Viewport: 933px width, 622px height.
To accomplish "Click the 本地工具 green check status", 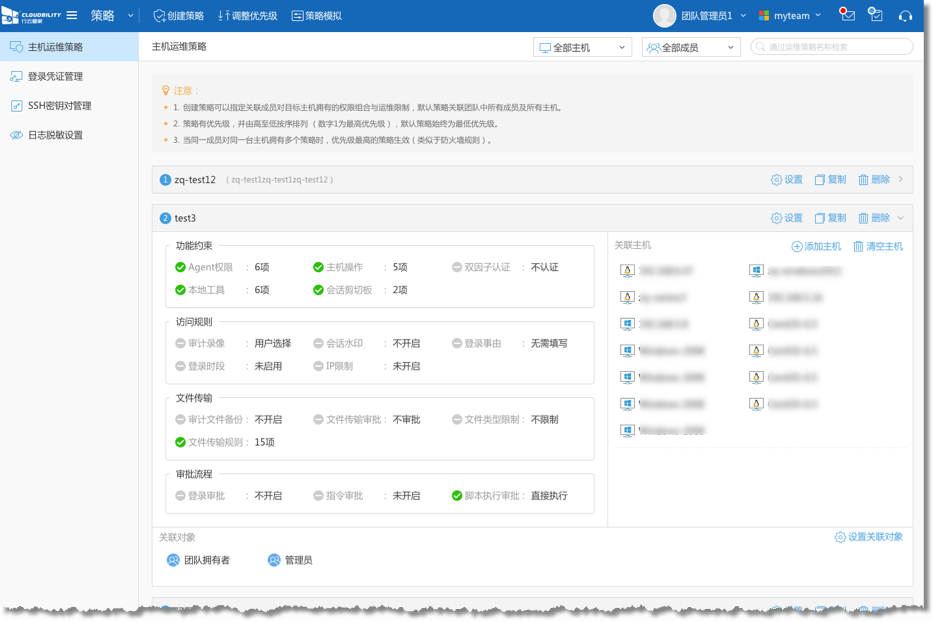I will click(x=180, y=290).
